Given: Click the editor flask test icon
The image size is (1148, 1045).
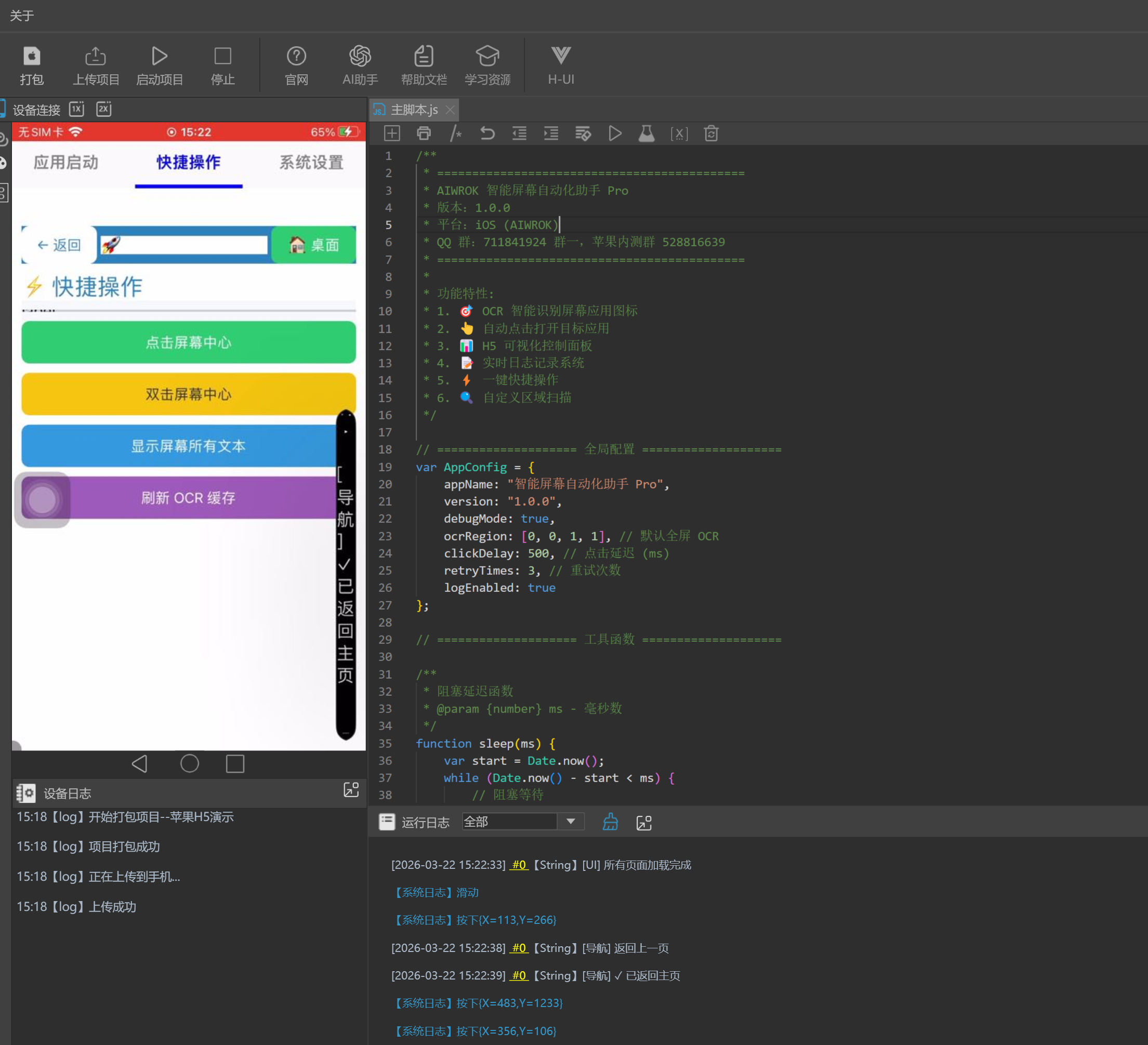Looking at the screenshot, I should (646, 134).
